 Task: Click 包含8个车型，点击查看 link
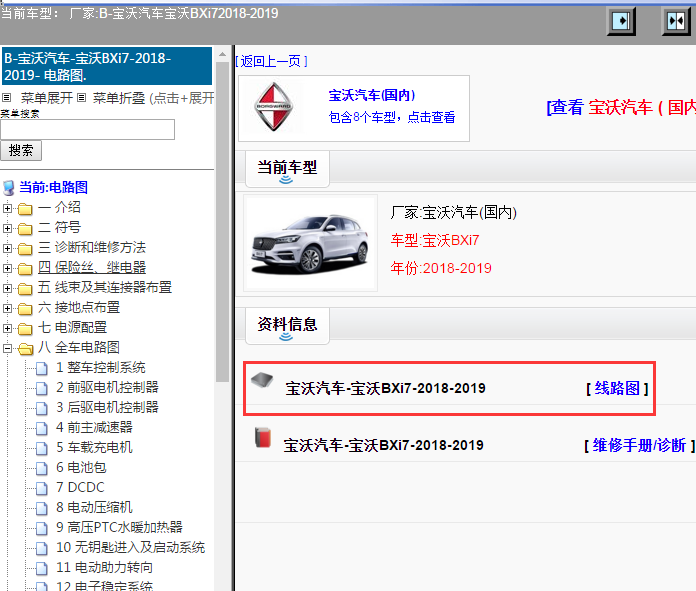392,117
